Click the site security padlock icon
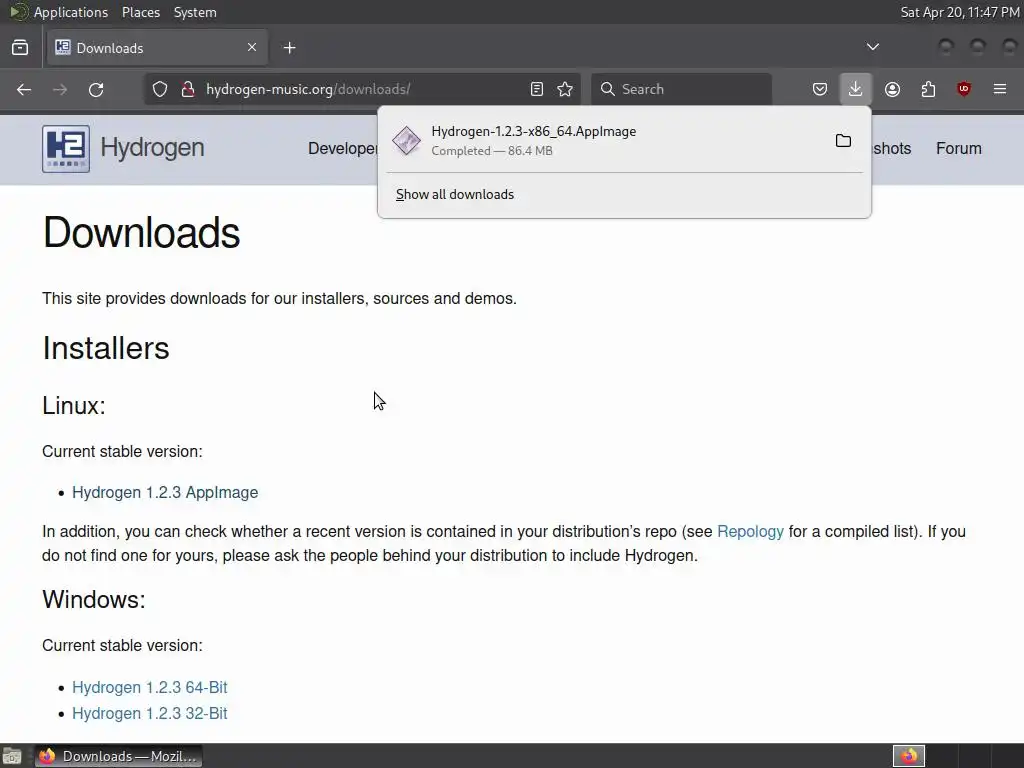This screenshot has width=1024, height=768. coord(188,89)
